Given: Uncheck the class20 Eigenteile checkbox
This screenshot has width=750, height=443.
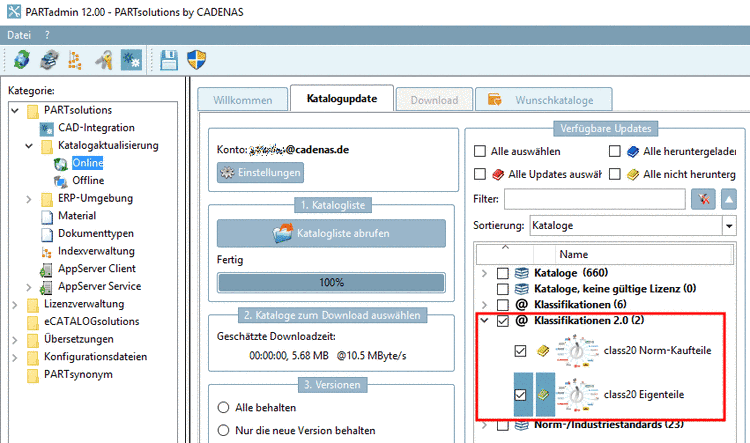Looking at the screenshot, I should (520, 395).
